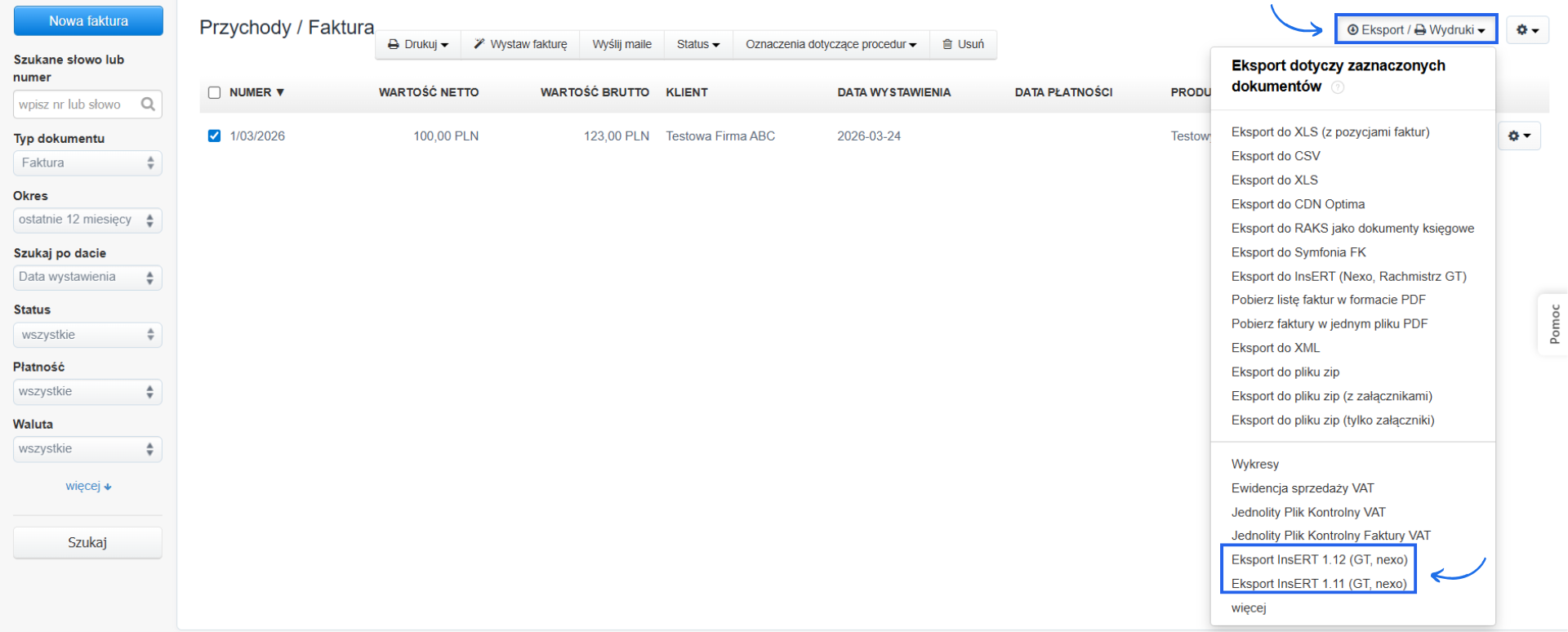Click 'więcej' at bottom of export menu
The height and width of the screenshot is (632, 1568).
[1249, 608]
